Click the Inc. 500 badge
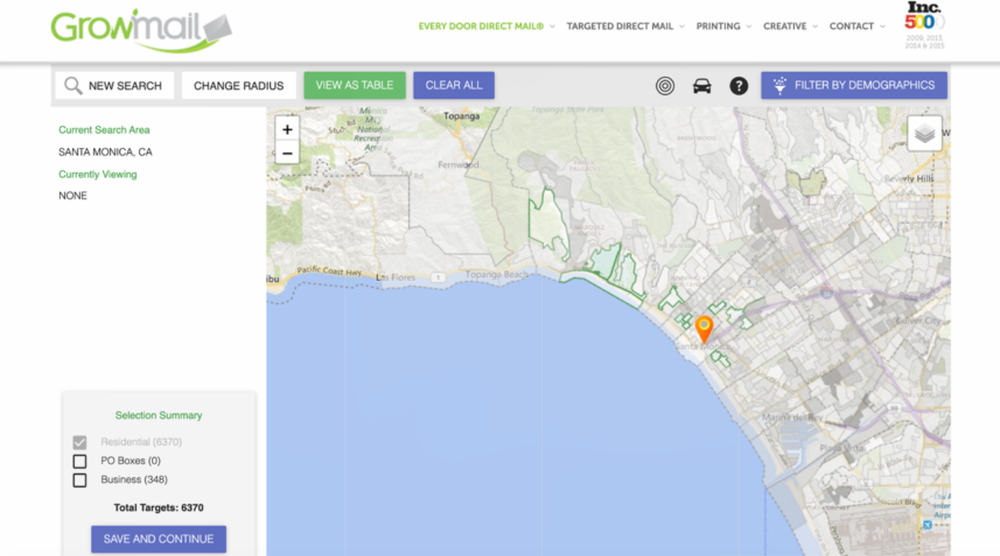This screenshot has height=556, width=1000. coord(924,24)
